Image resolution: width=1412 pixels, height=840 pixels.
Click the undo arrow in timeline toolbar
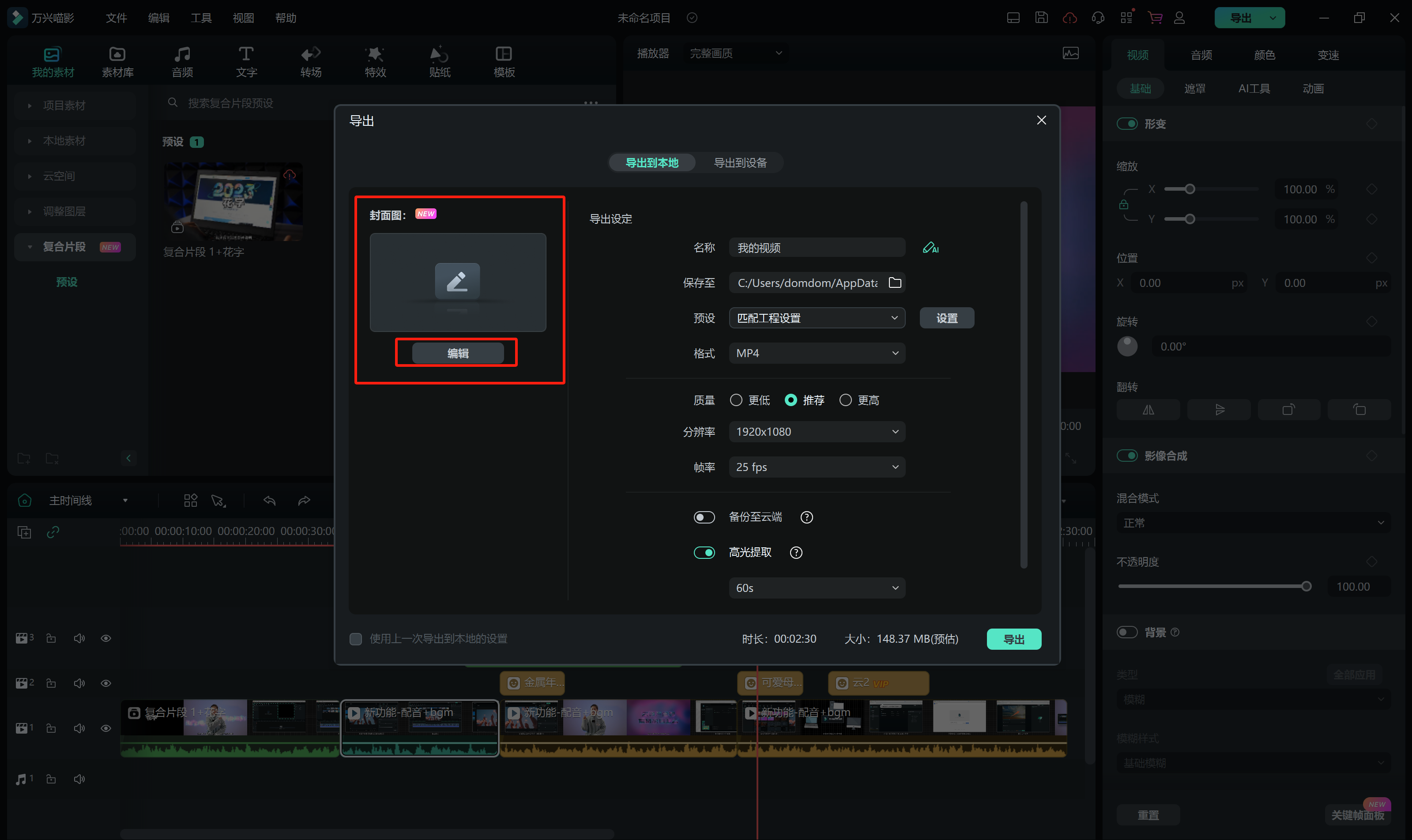269,501
